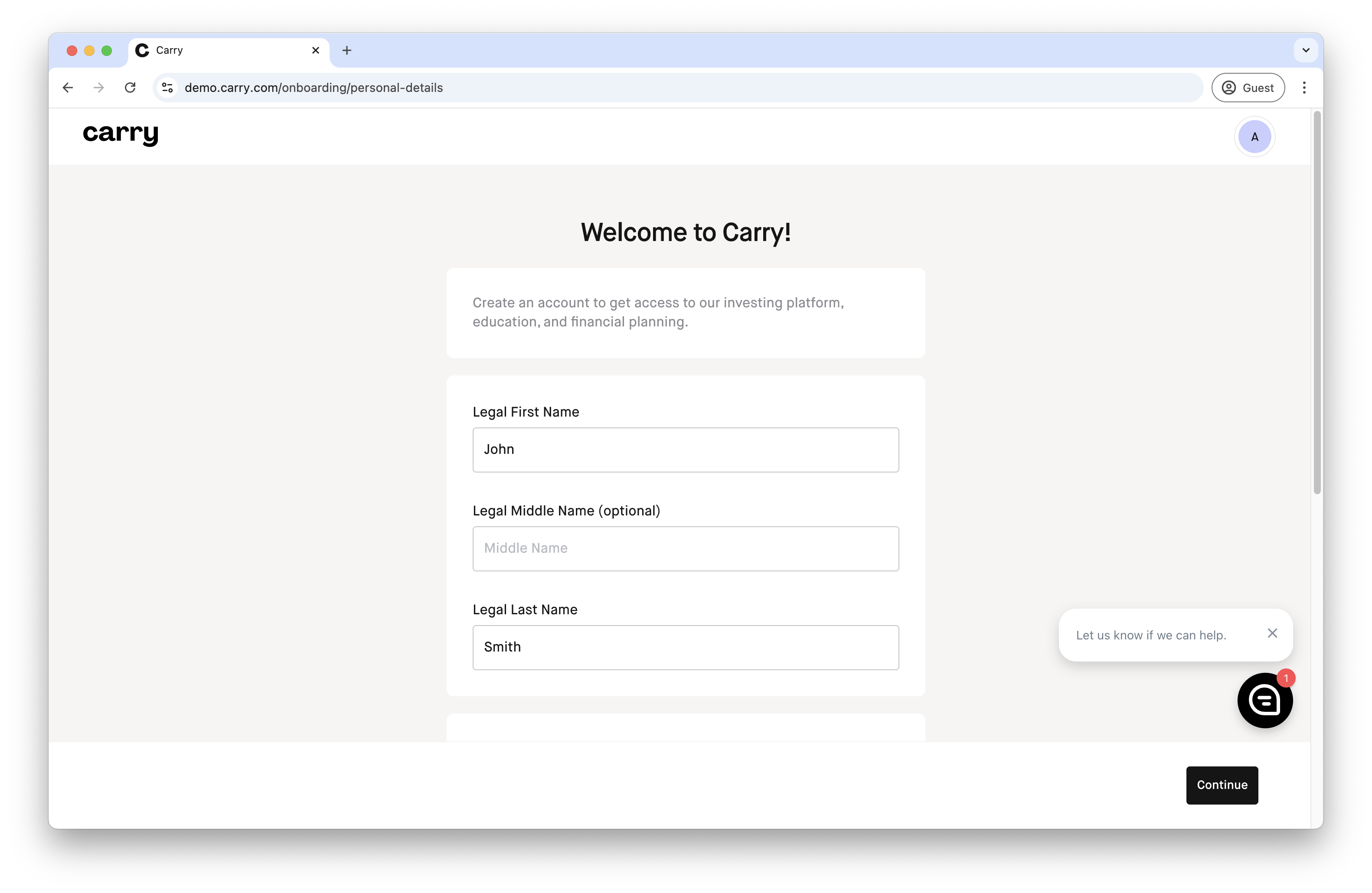Dismiss the 'Let us know if we can help' popup
The width and height of the screenshot is (1372, 893).
pos(1272,633)
